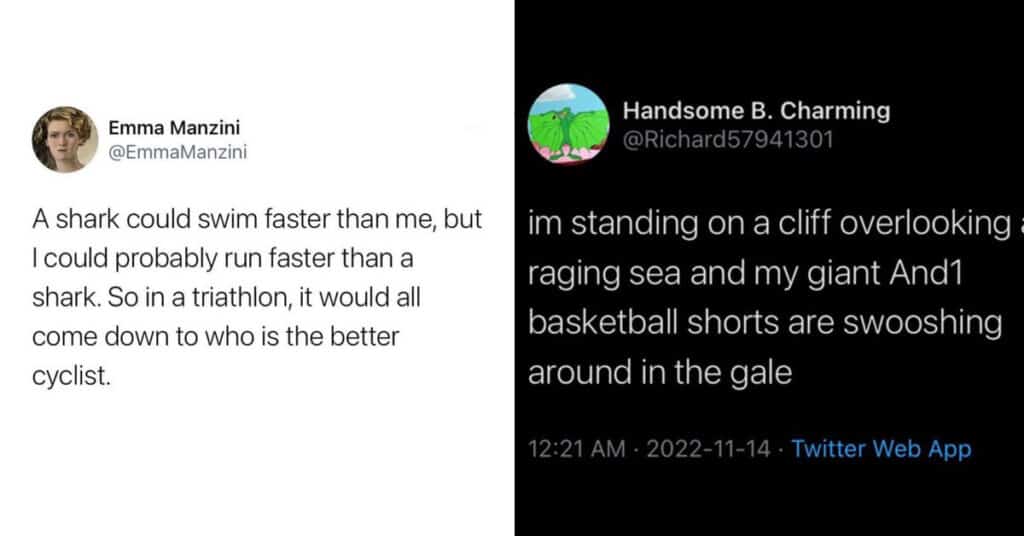Open Handsome B. Charming's avatar image
Image resolution: width=1024 pixels, height=536 pixels.
(x=568, y=123)
